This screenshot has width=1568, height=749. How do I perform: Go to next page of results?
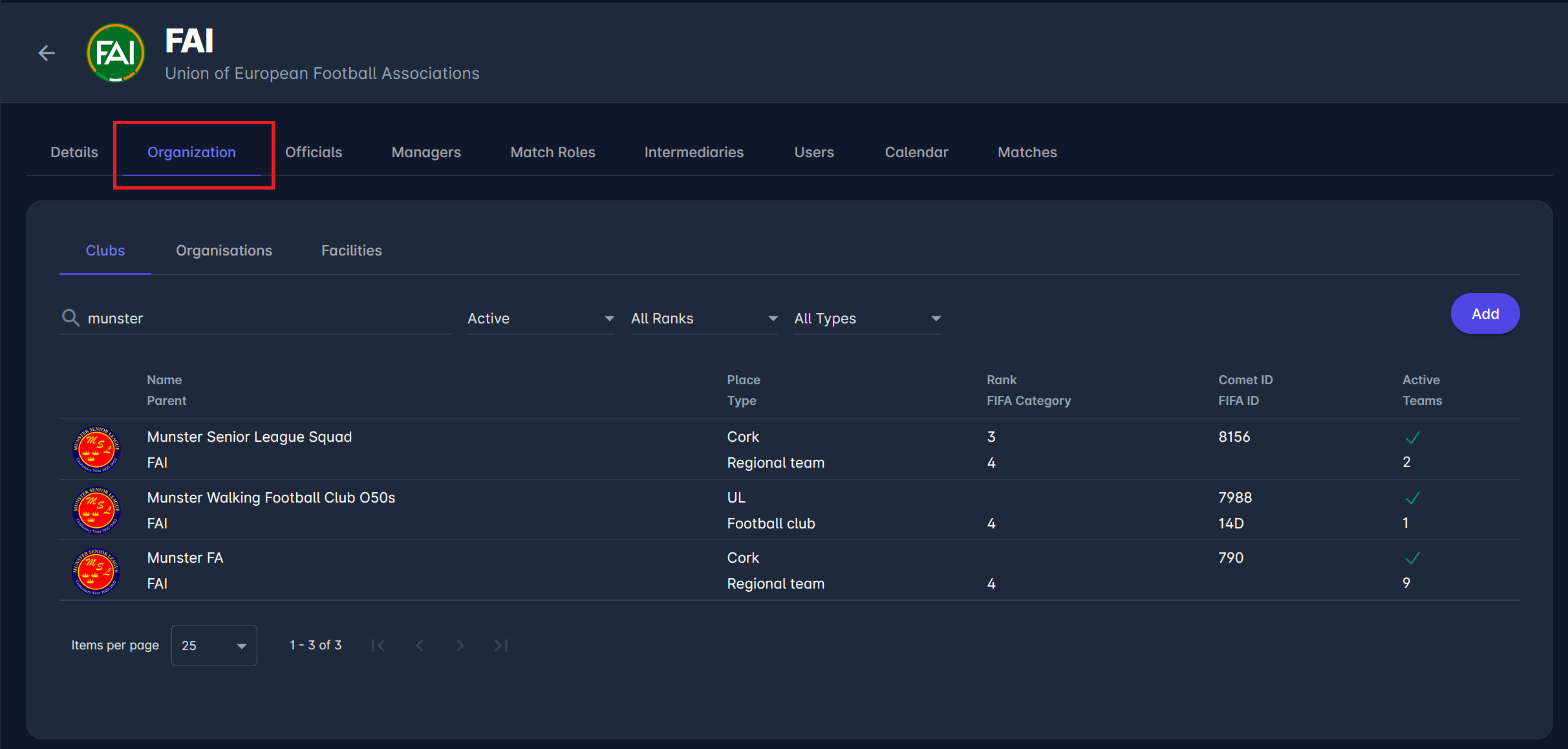click(460, 646)
